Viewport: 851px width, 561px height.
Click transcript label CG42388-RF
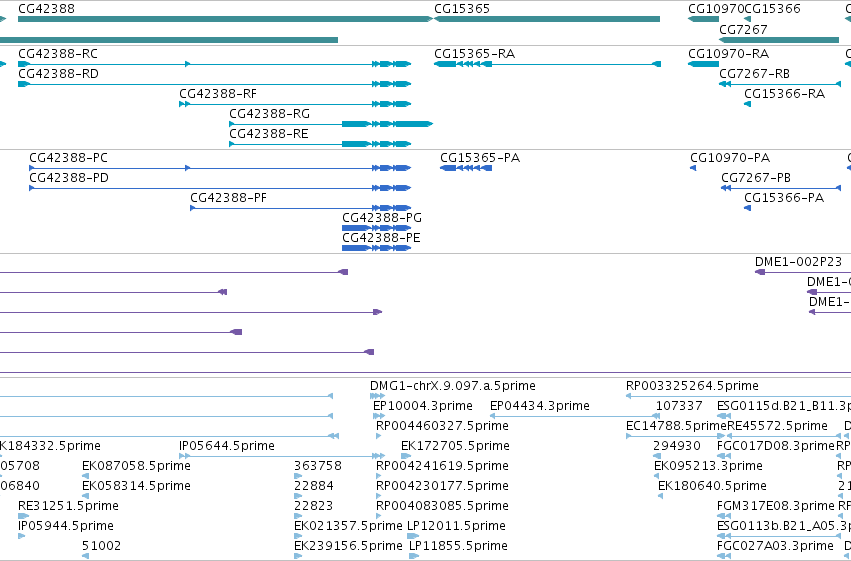(x=218, y=94)
